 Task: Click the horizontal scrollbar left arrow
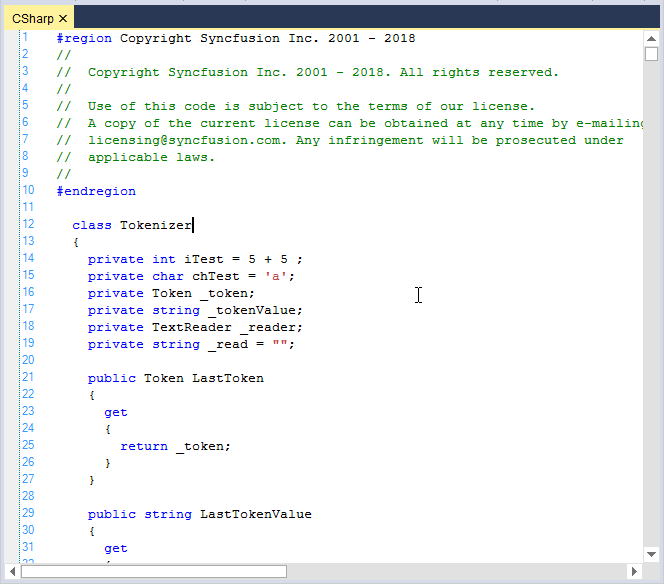click(12, 571)
